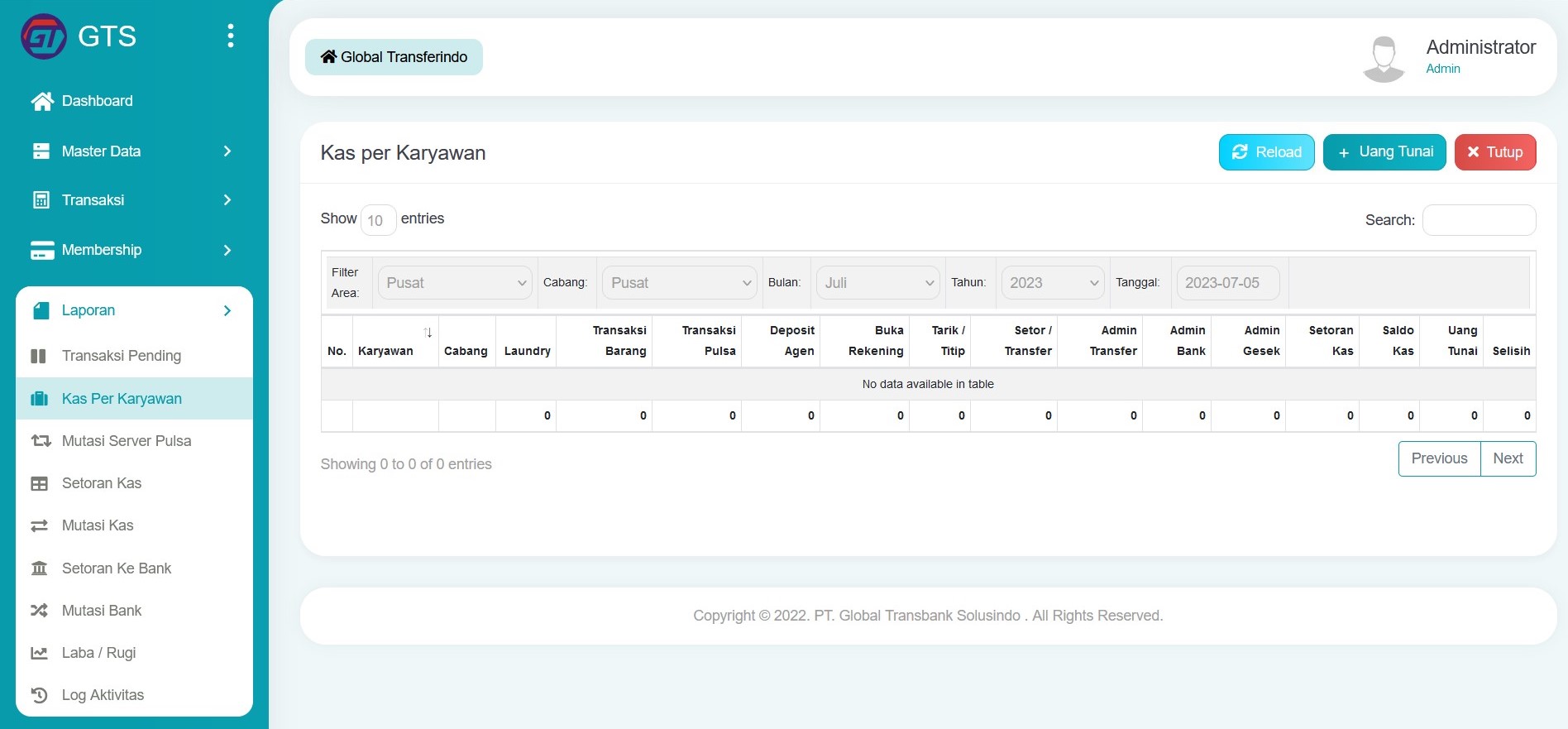Click the Transaksi Pending pause icon
This screenshot has height=729, width=1568.
39,356
